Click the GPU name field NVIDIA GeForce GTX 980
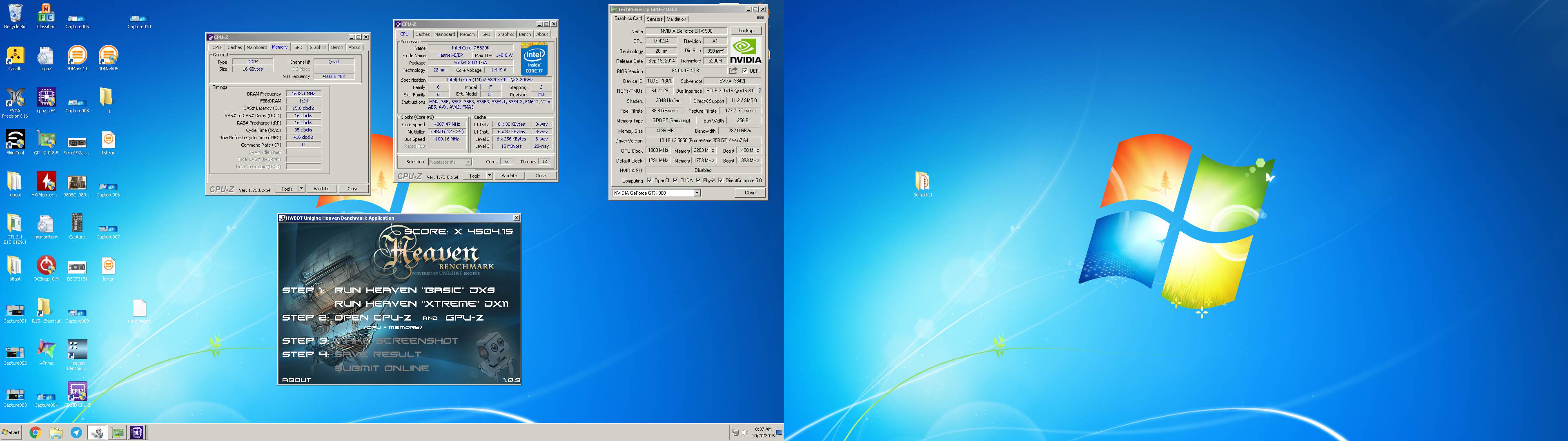 tap(686, 31)
